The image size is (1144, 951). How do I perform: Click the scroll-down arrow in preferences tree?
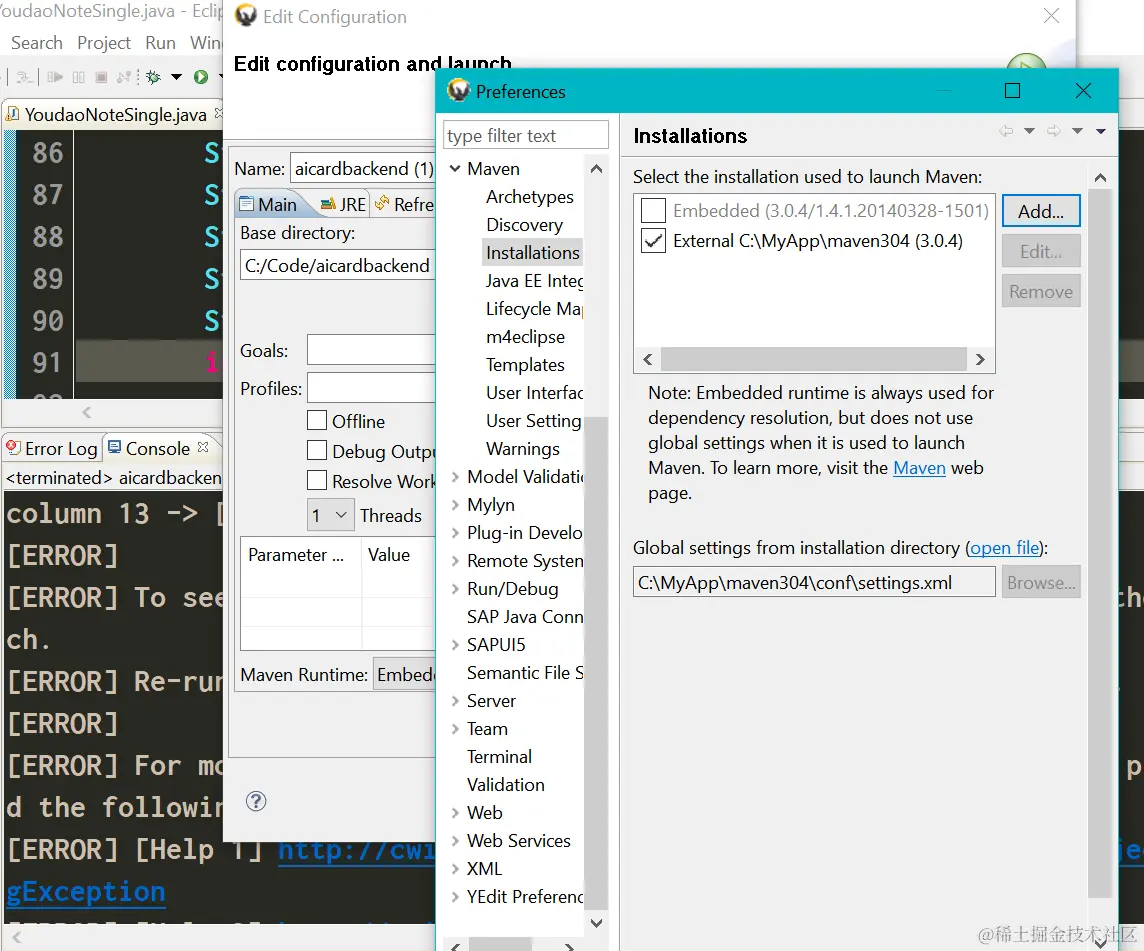click(x=596, y=923)
